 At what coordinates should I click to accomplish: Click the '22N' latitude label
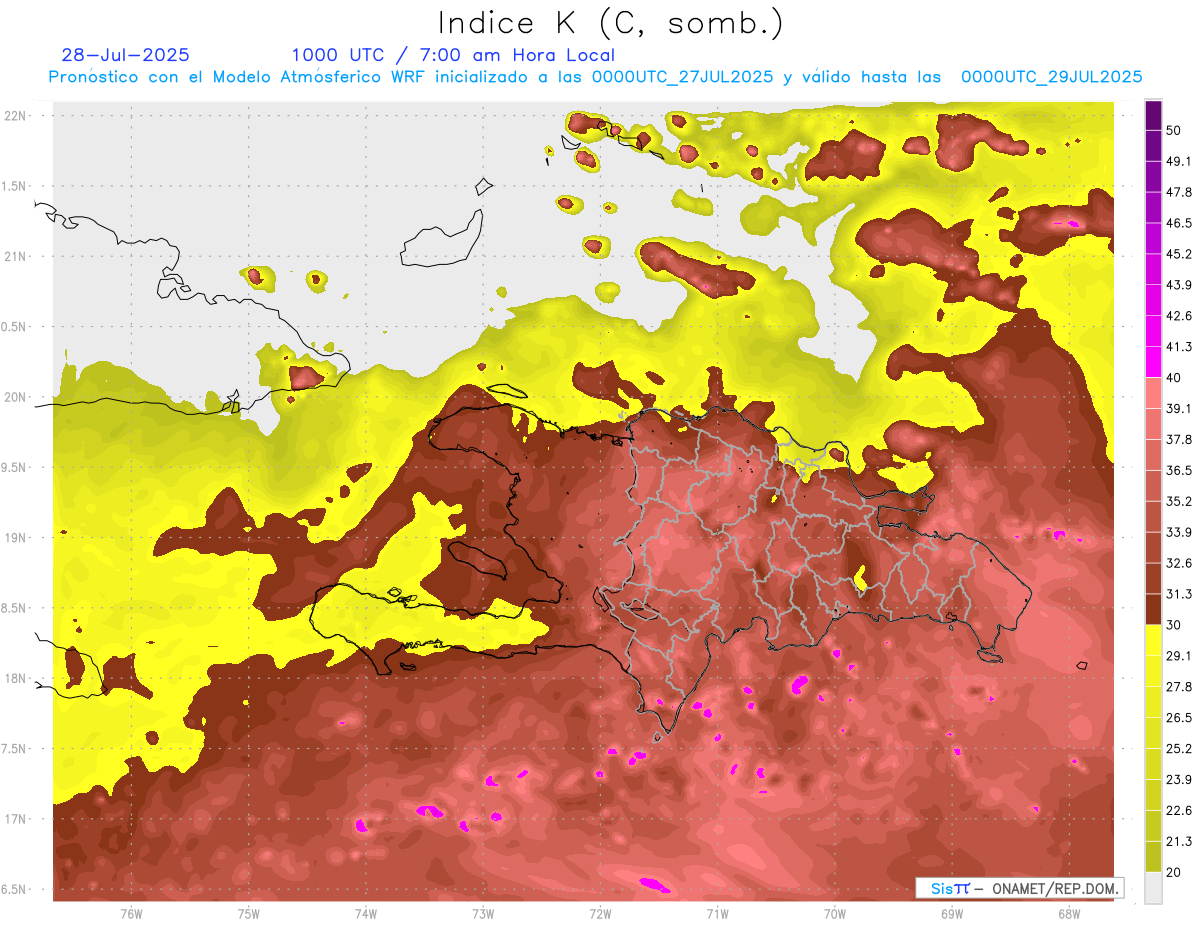(x=15, y=115)
